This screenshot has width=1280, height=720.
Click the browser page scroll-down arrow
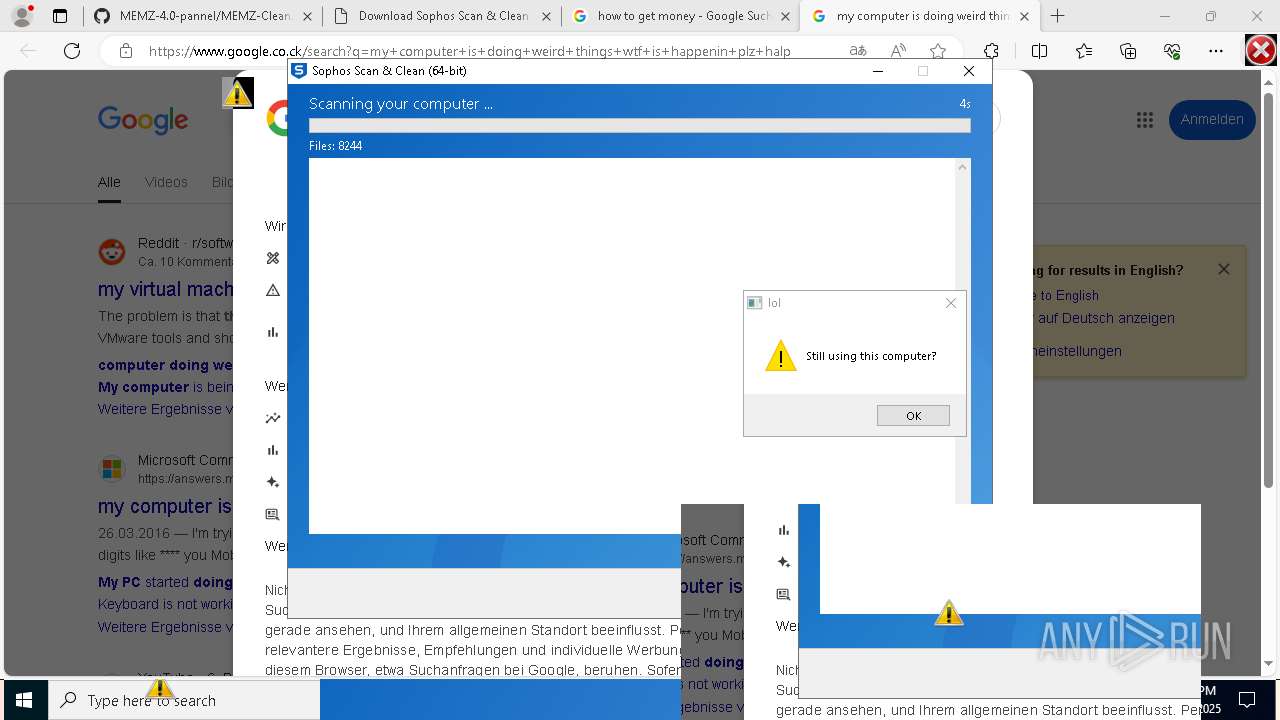[x=1270, y=663]
